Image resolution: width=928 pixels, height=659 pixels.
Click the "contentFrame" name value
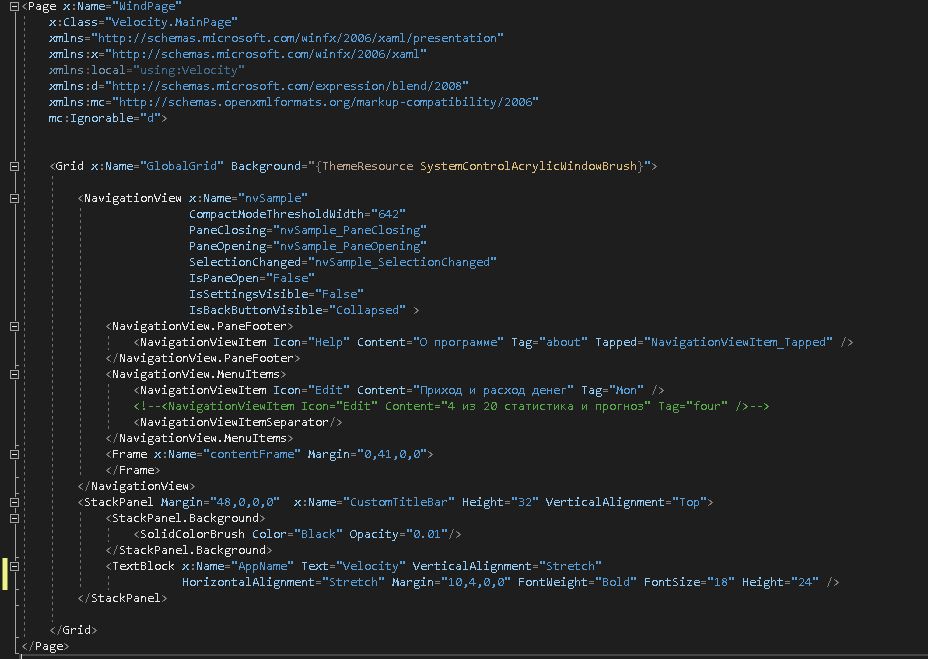click(x=252, y=454)
